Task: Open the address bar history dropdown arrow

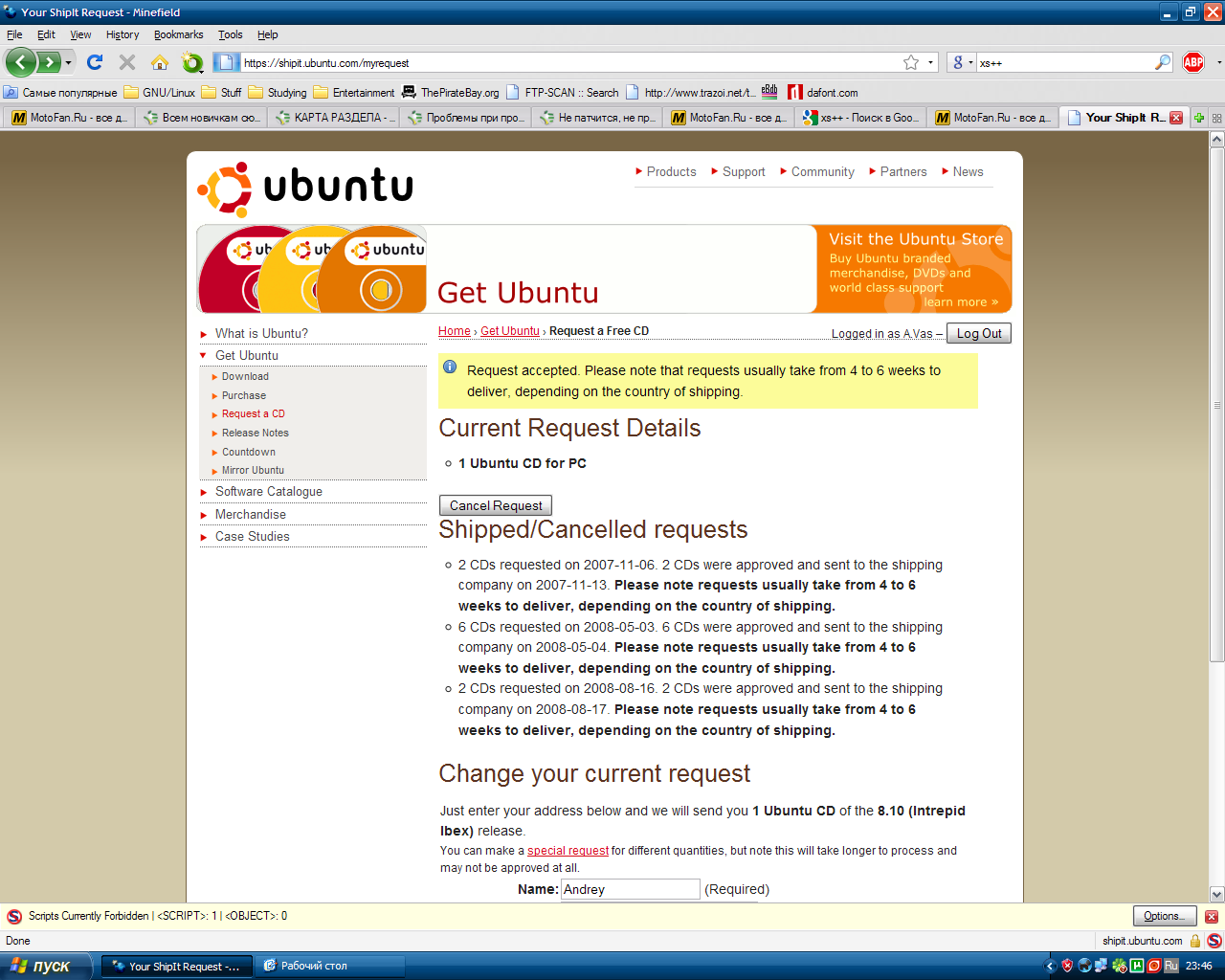Action: pos(930,63)
